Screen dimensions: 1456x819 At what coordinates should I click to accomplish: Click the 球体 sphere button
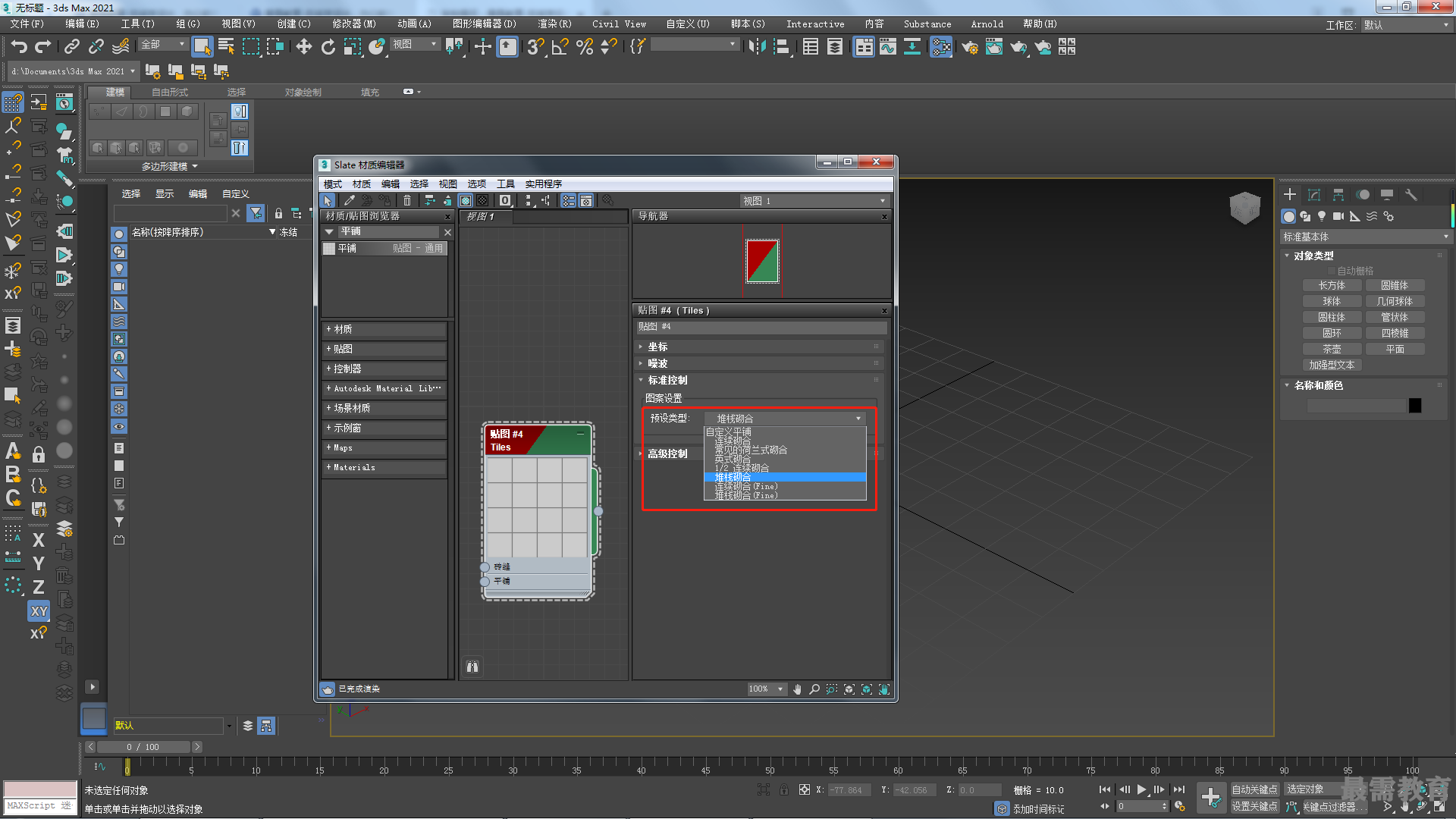[x=1332, y=302]
